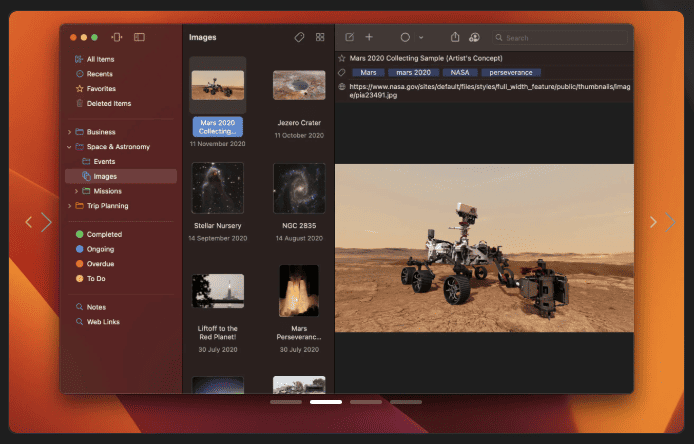Toggle the sidebar layout icon
This screenshot has height=444, width=694.
(139, 37)
